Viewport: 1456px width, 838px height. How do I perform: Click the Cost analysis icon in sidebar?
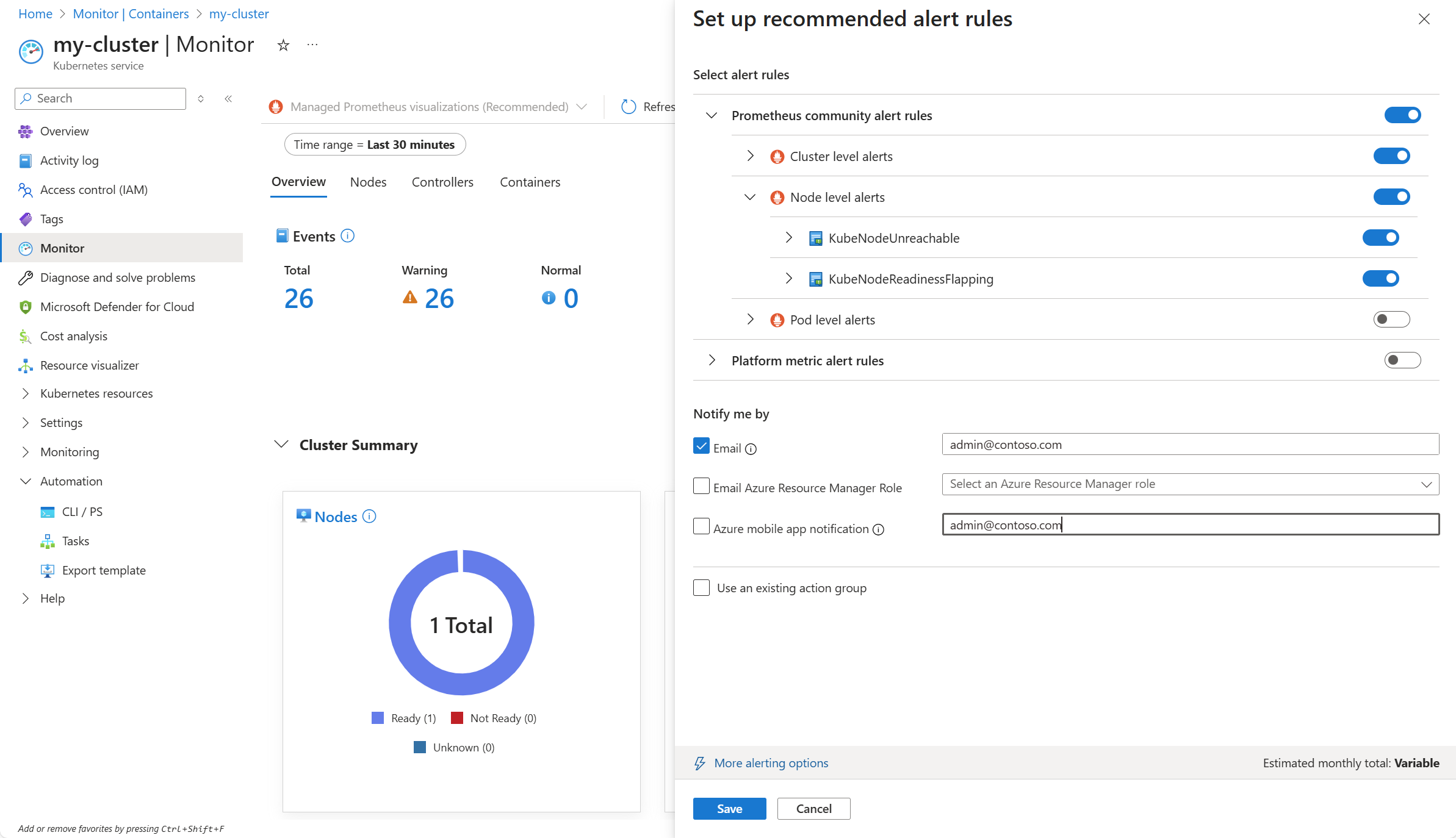point(25,336)
